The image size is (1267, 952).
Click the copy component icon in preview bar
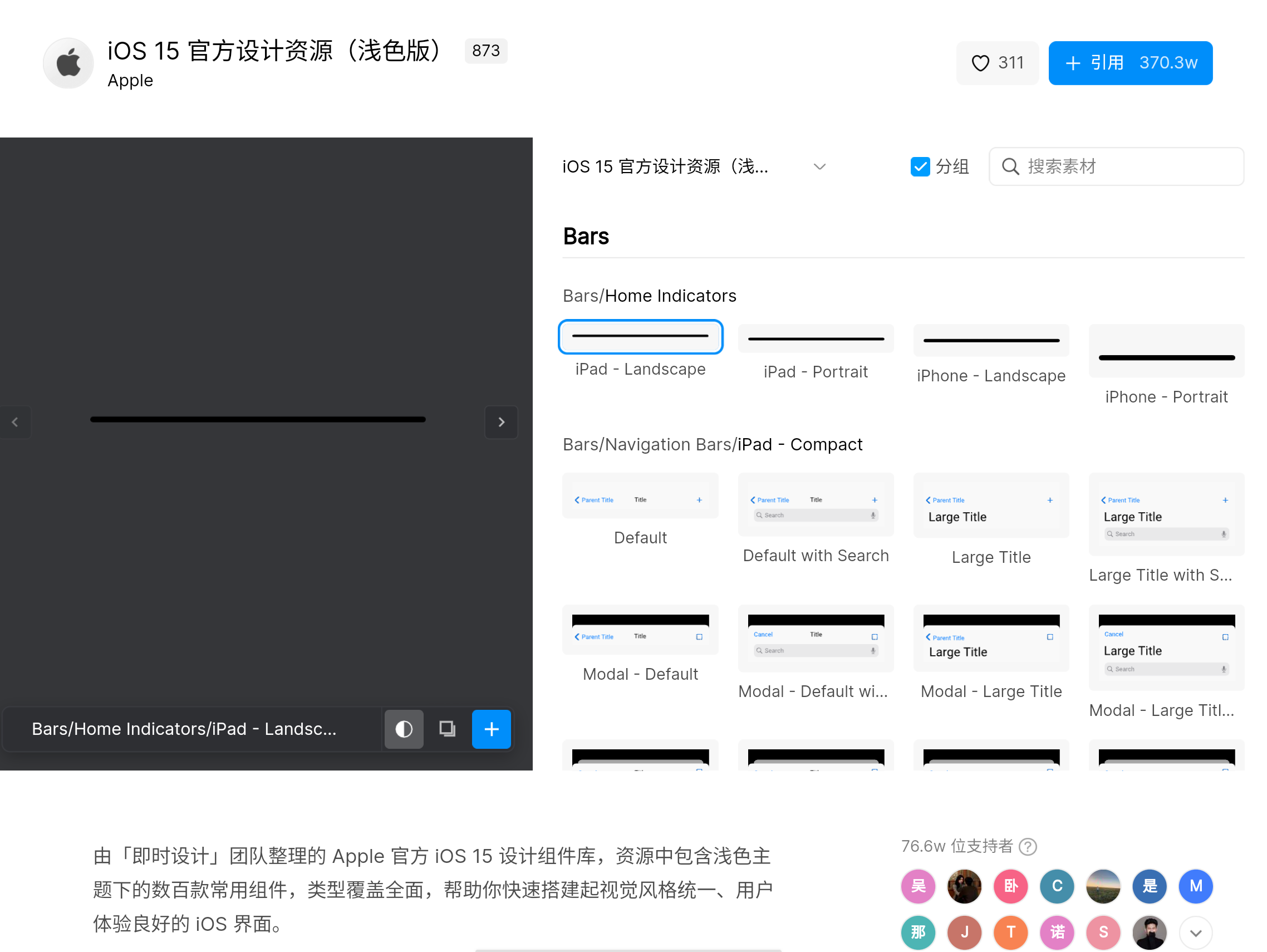(448, 729)
